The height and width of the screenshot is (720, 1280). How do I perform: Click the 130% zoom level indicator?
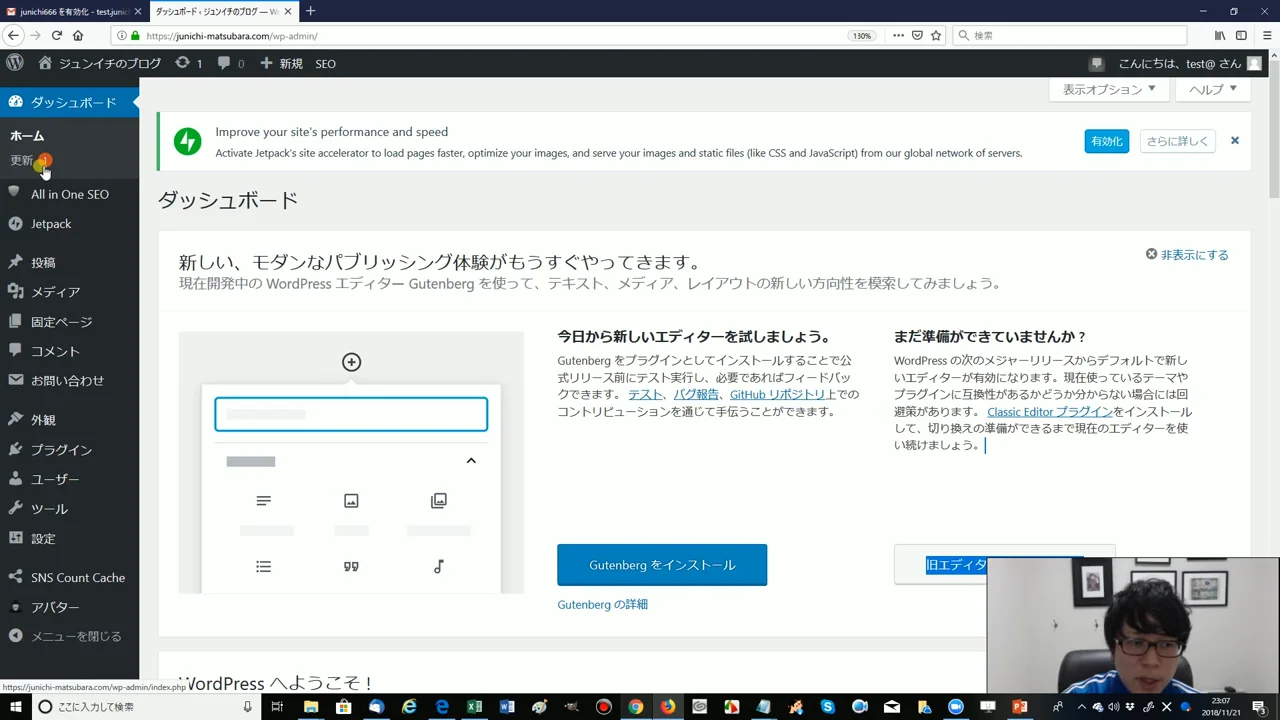(x=861, y=35)
